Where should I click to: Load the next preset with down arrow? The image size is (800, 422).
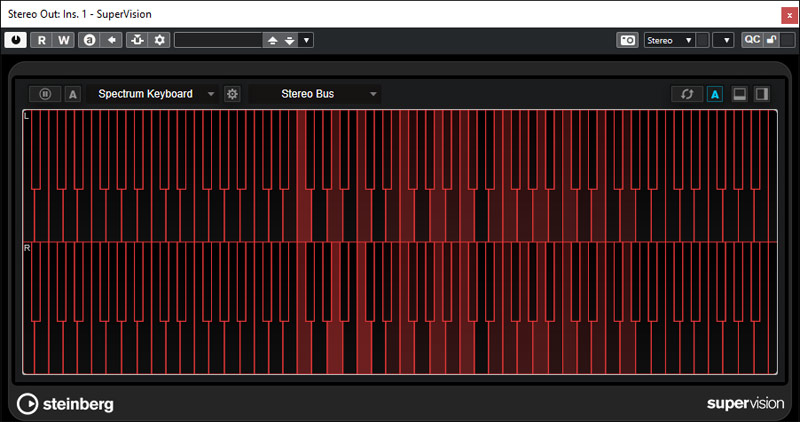tap(289, 40)
